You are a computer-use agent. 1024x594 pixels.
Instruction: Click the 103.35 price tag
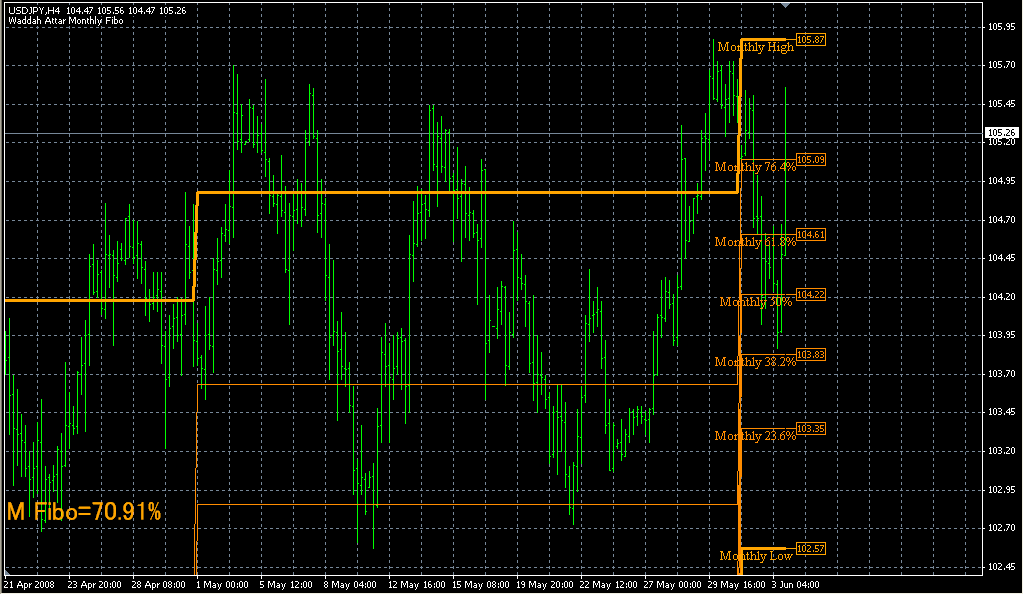(x=810, y=429)
